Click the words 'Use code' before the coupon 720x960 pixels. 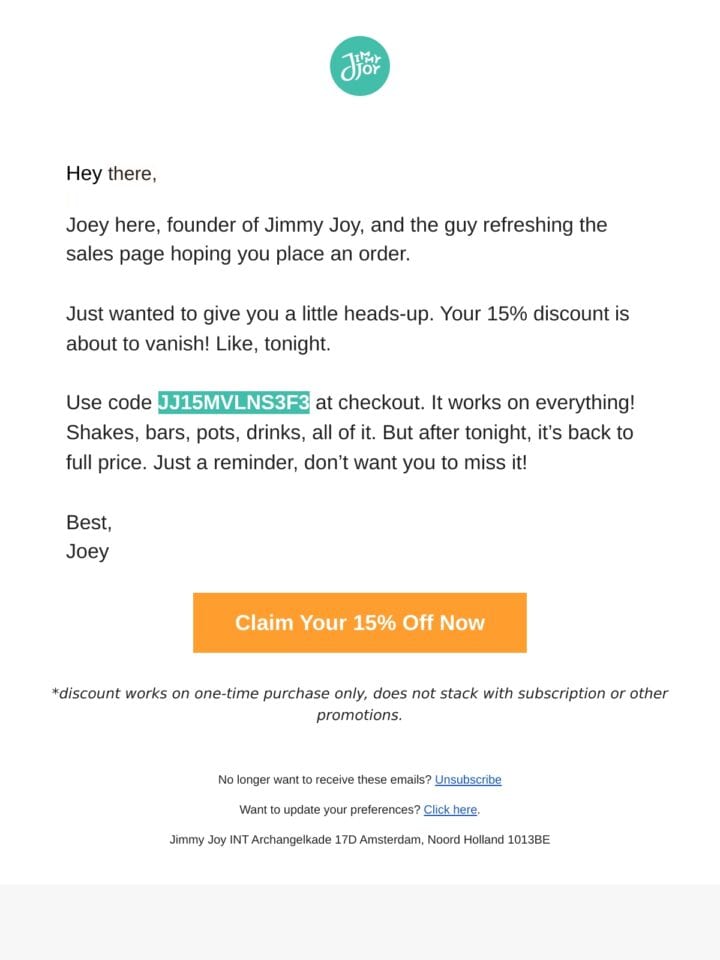tap(109, 402)
